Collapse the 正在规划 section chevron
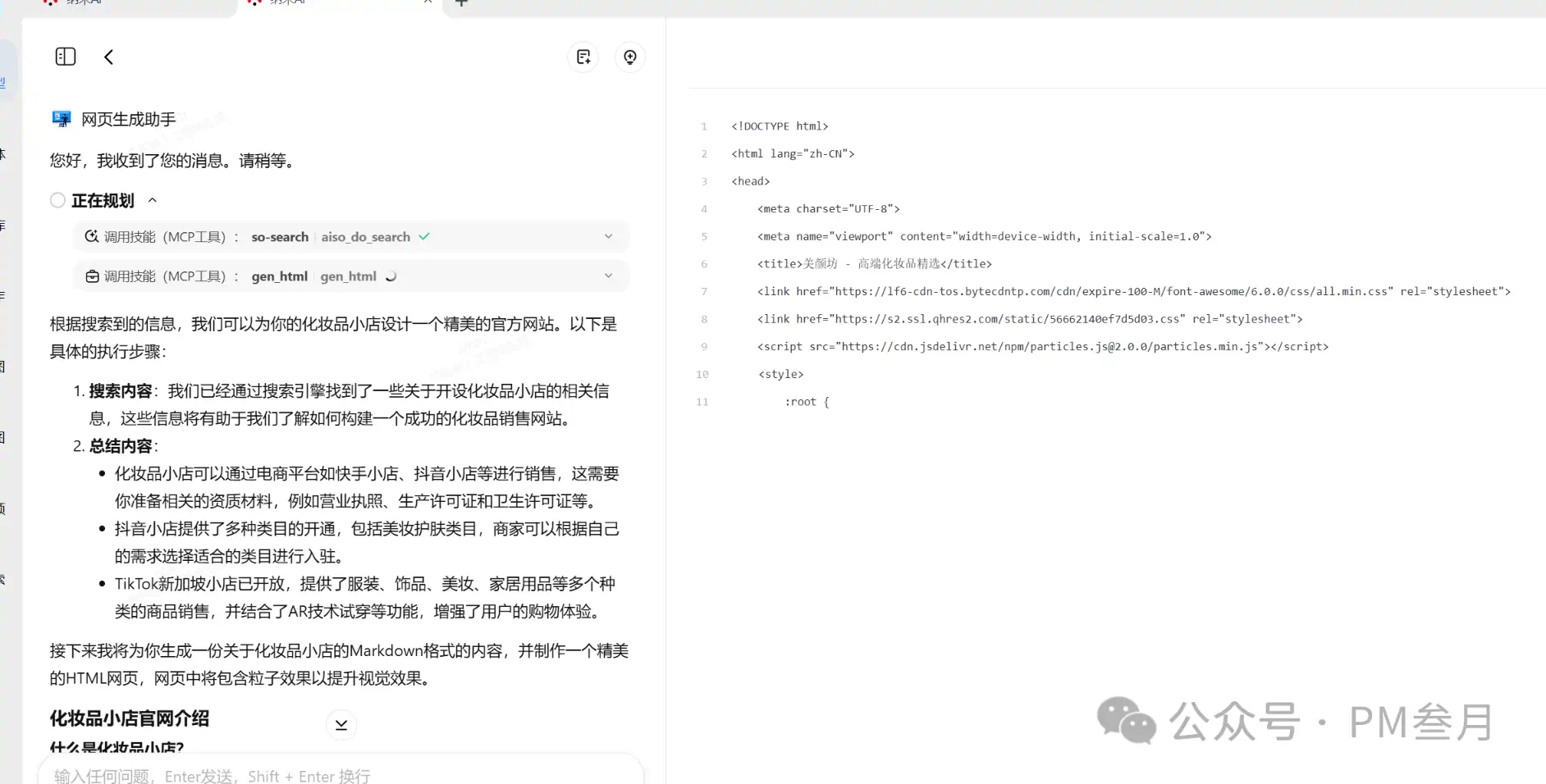This screenshot has height=784, width=1546. click(x=152, y=200)
